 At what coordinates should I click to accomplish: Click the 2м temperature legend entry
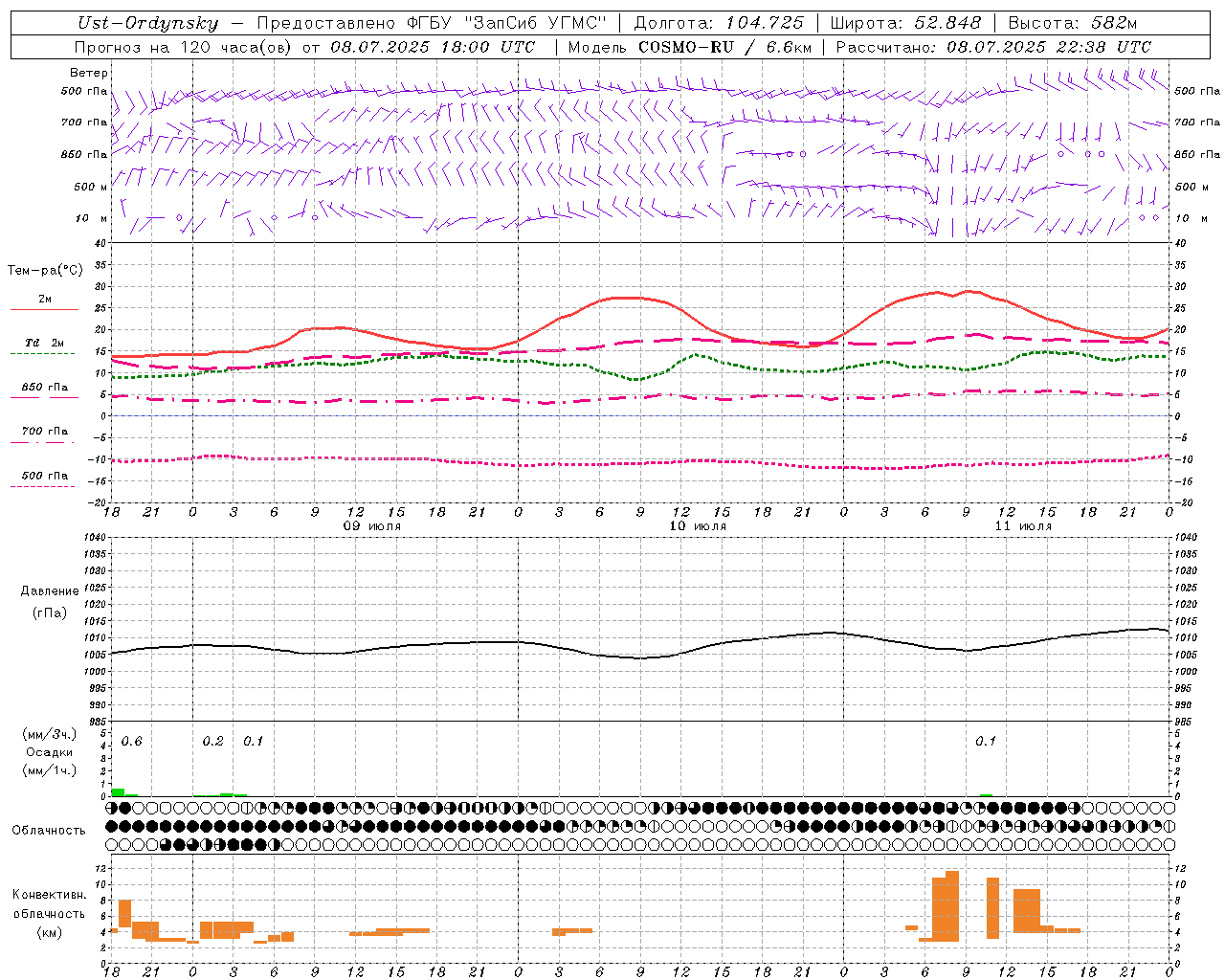click(45, 299)
